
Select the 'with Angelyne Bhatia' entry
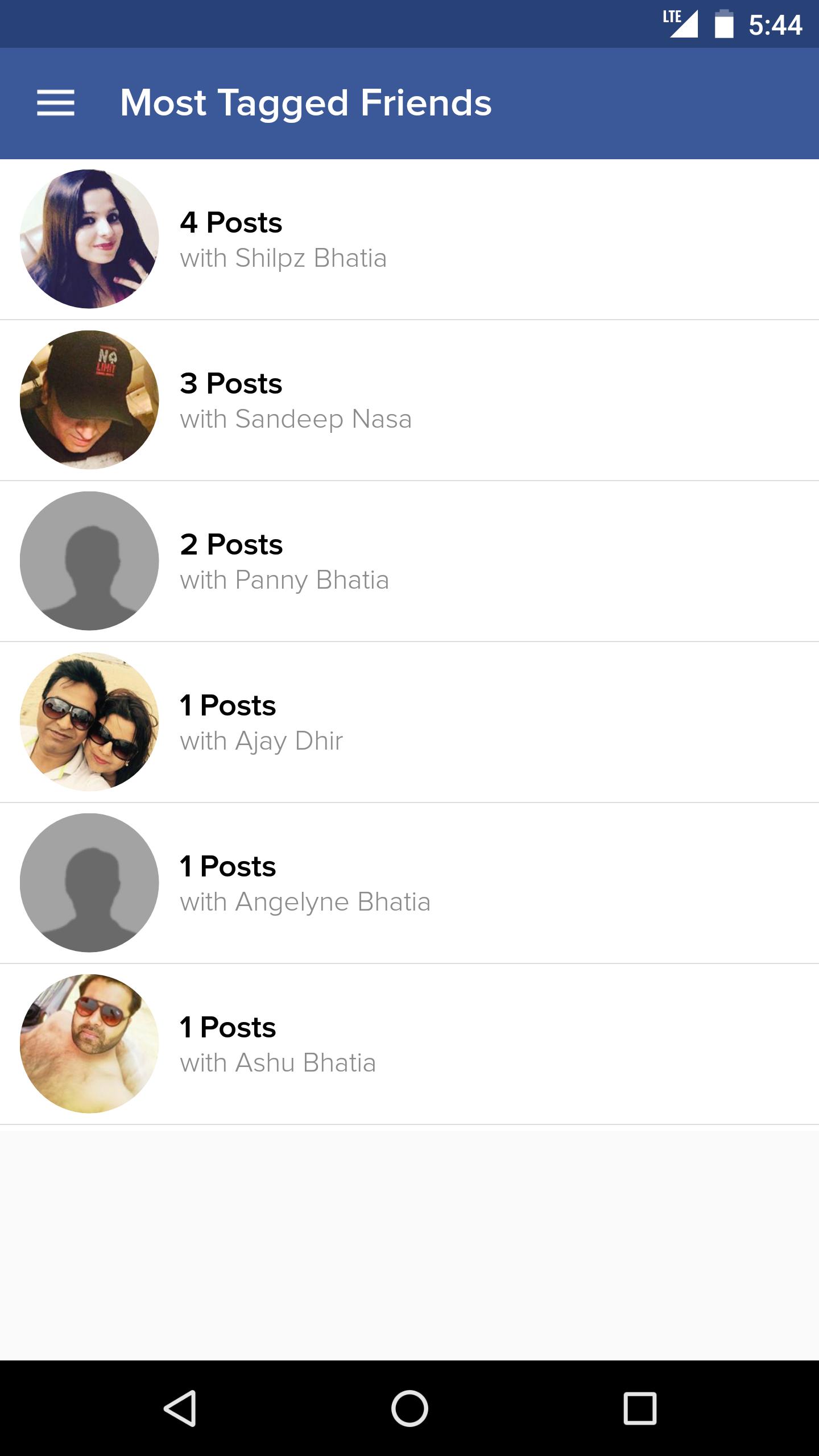coord(305,902)
